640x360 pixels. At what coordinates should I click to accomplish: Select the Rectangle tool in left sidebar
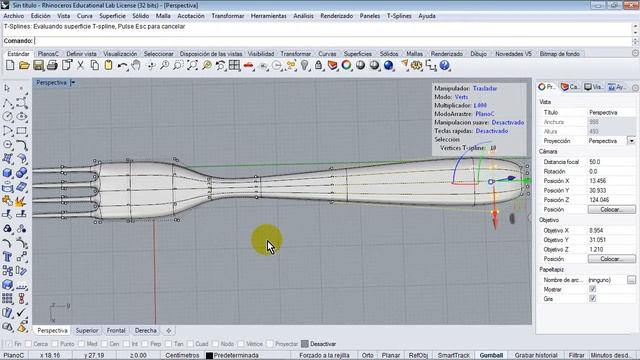(x=22, y=131)
